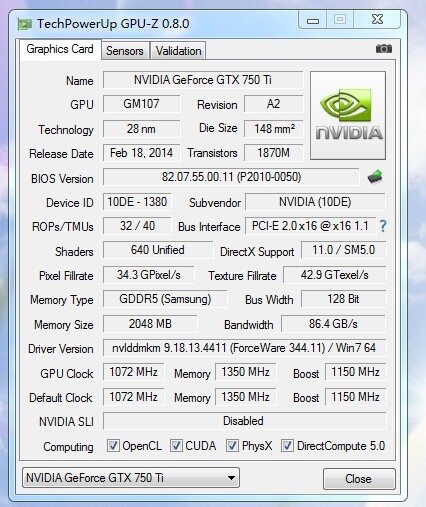Toggle the DirectCompute 5.0 checkbox
Image resolution: width=426 pixels, height=507 pixels.
click(287, 445)
